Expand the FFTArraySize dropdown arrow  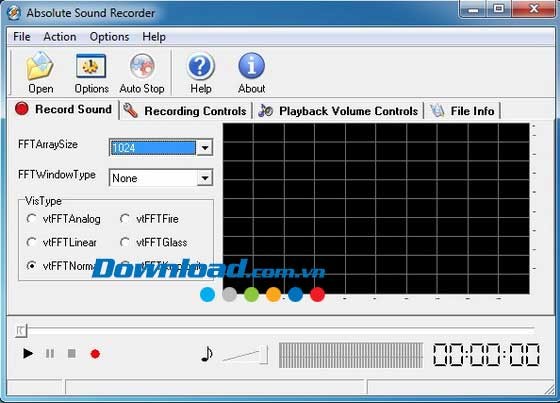(205, 148)
